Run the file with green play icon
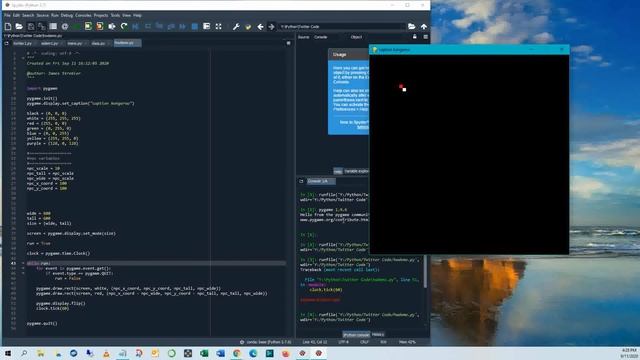640x360 pixels. (x=76, y=27)
